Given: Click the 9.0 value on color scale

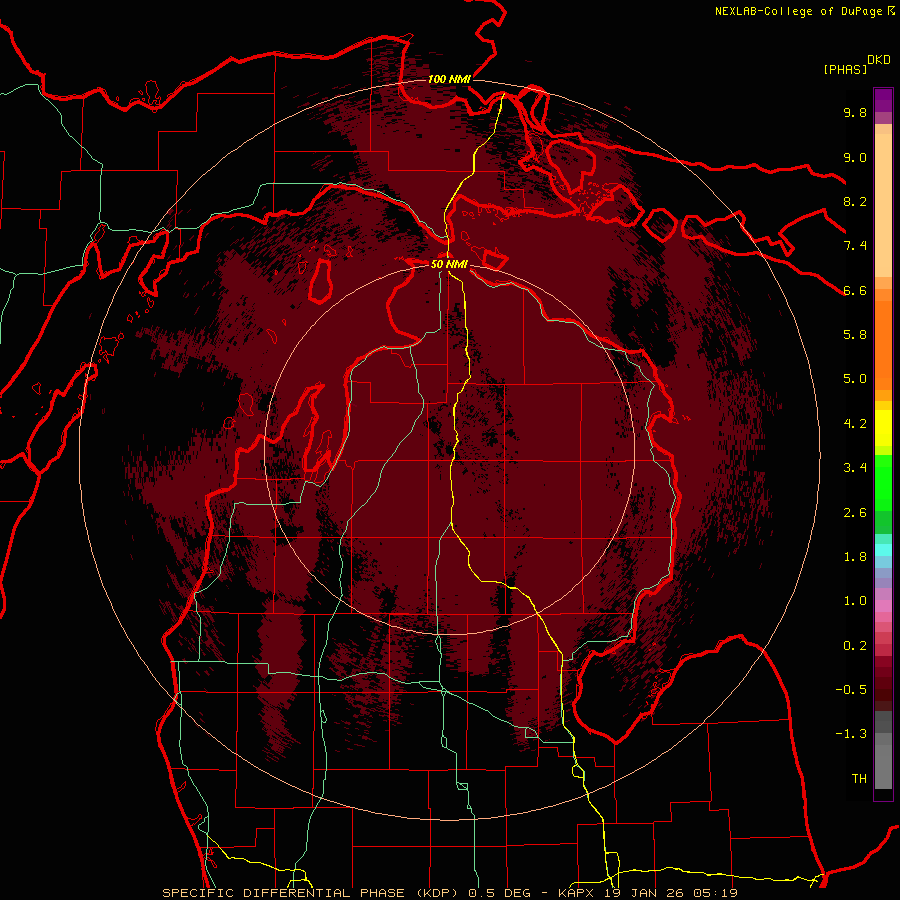Looking at the screenshot, I should (855, 157).
